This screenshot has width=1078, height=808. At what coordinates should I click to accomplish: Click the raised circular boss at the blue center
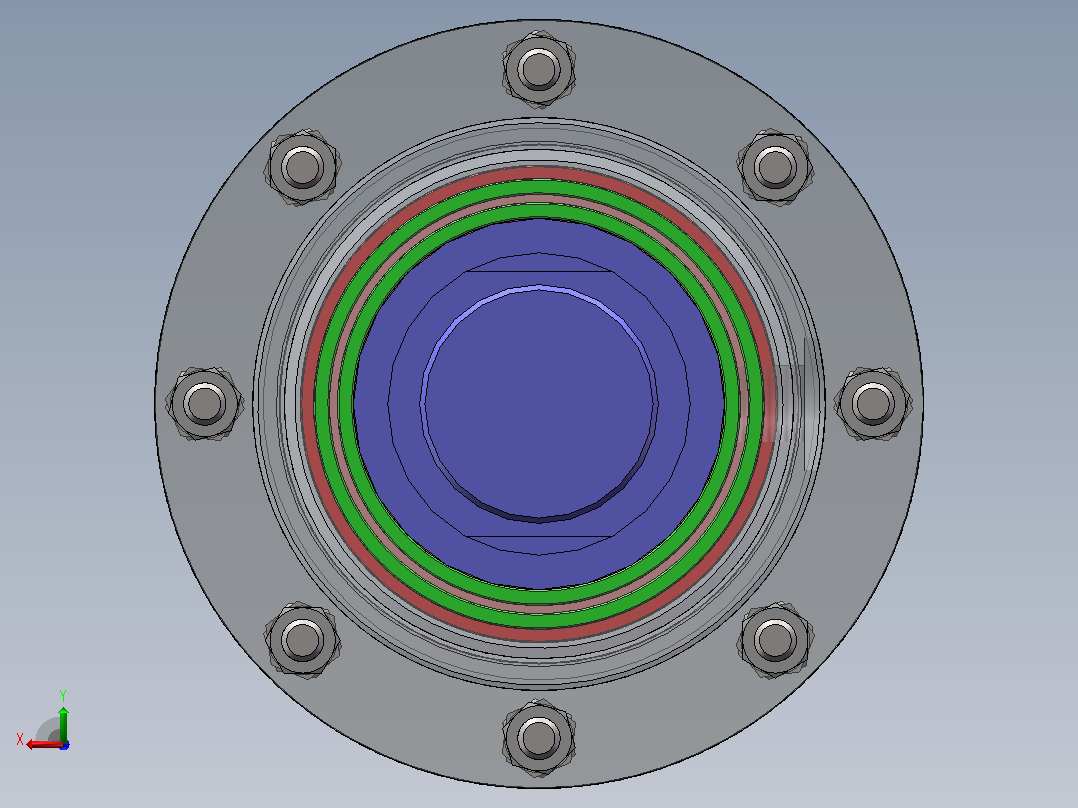pyautogui.click(x=539, y=404)
